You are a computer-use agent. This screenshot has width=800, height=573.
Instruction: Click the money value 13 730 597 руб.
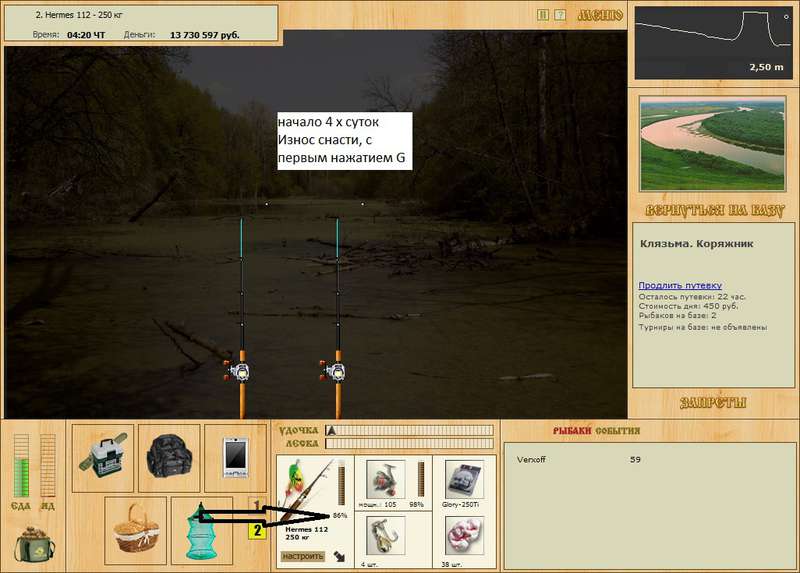pyautogui.click(x=204, y=35)
